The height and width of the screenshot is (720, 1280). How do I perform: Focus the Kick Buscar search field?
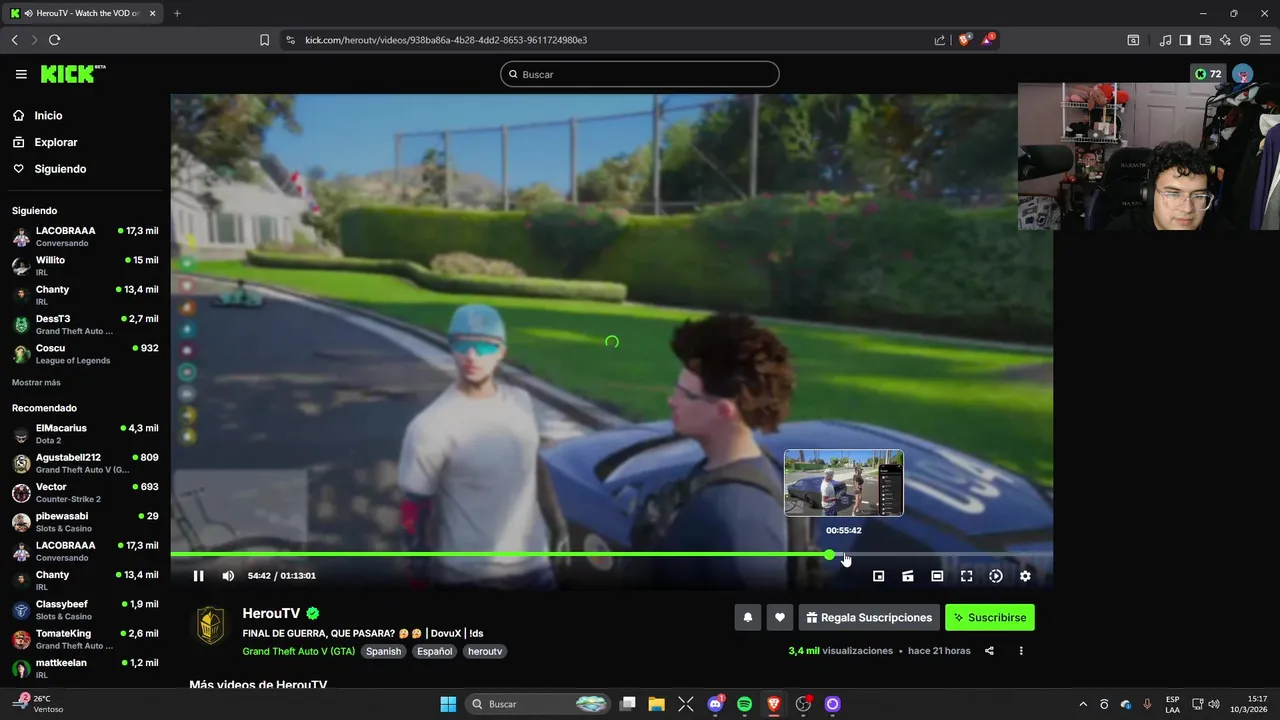coord(640,74)
